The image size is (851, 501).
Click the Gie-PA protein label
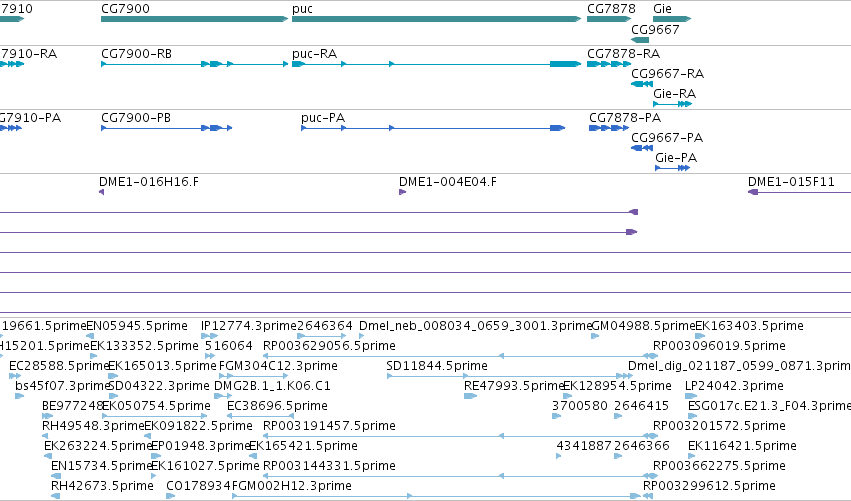click(676, 158)
